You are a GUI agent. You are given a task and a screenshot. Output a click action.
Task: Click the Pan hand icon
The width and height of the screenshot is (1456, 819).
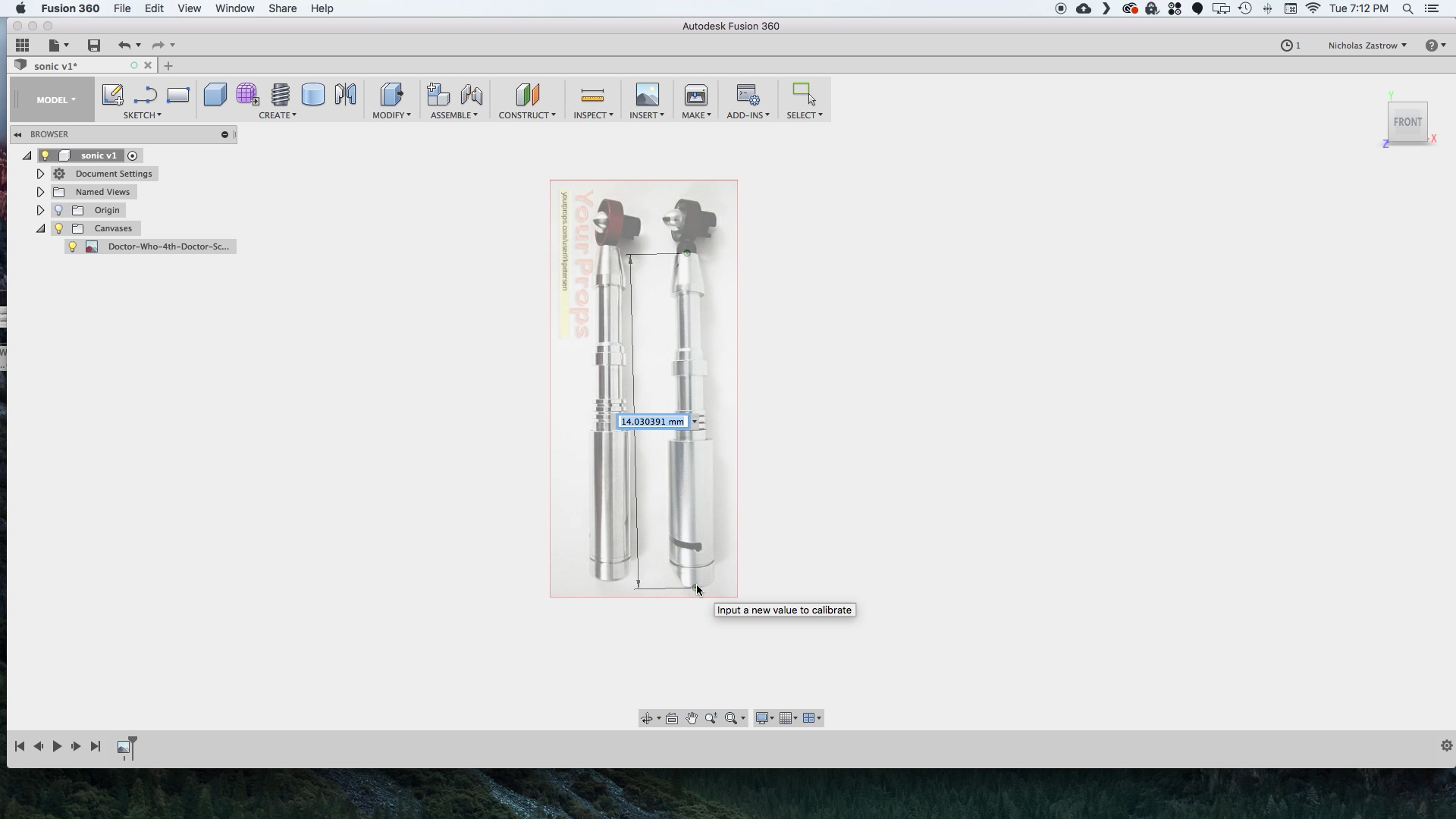tap(692, 718)
